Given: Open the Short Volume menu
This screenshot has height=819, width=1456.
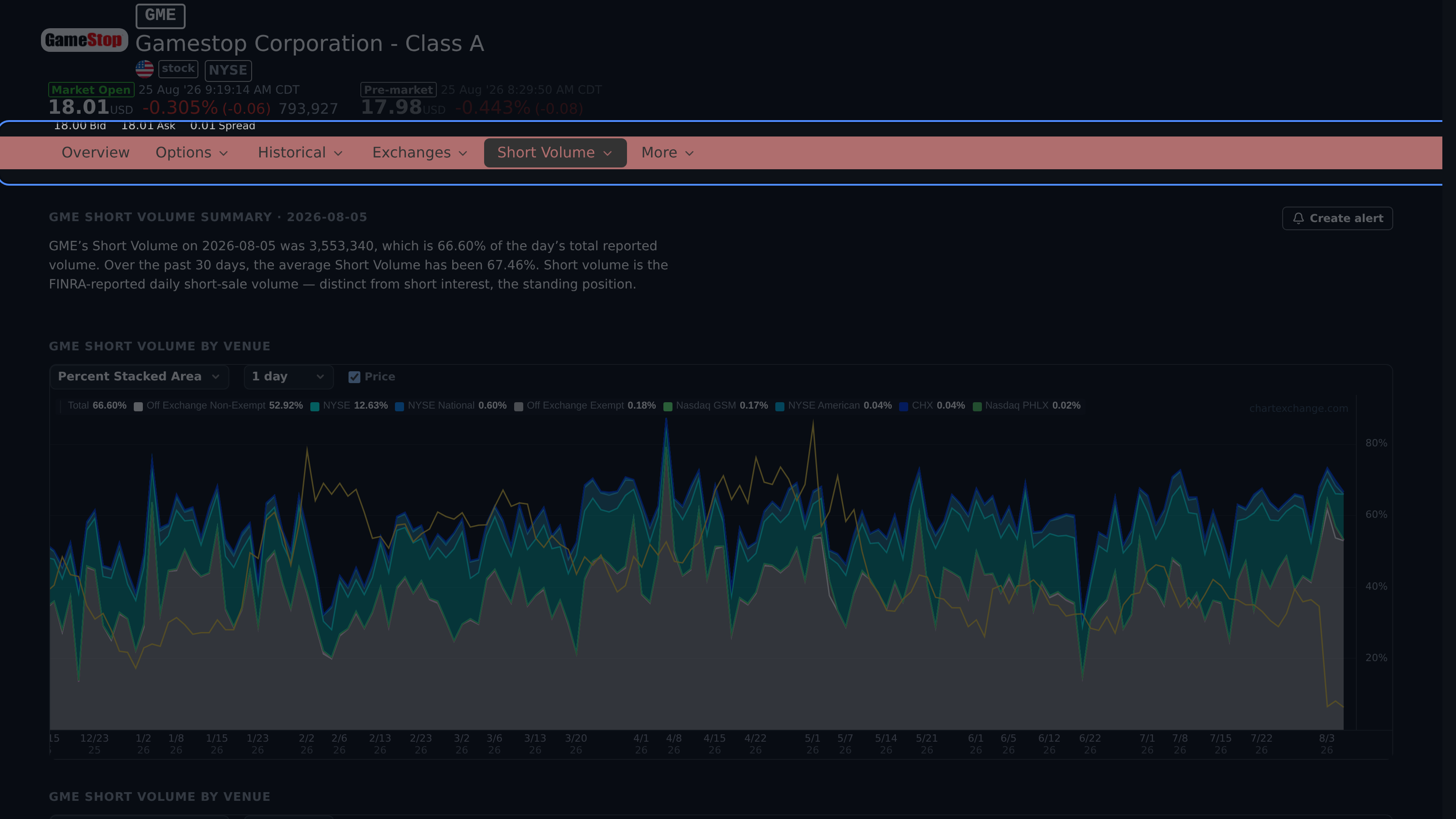Looking at the screenshot, I should click(555, 152).
